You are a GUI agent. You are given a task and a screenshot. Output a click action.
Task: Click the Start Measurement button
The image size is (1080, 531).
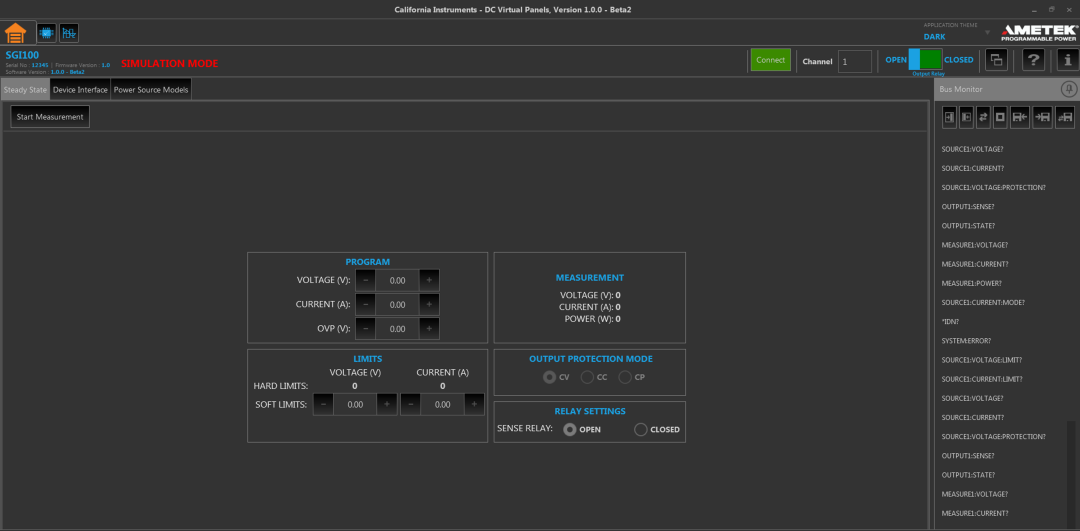[50, 116]
